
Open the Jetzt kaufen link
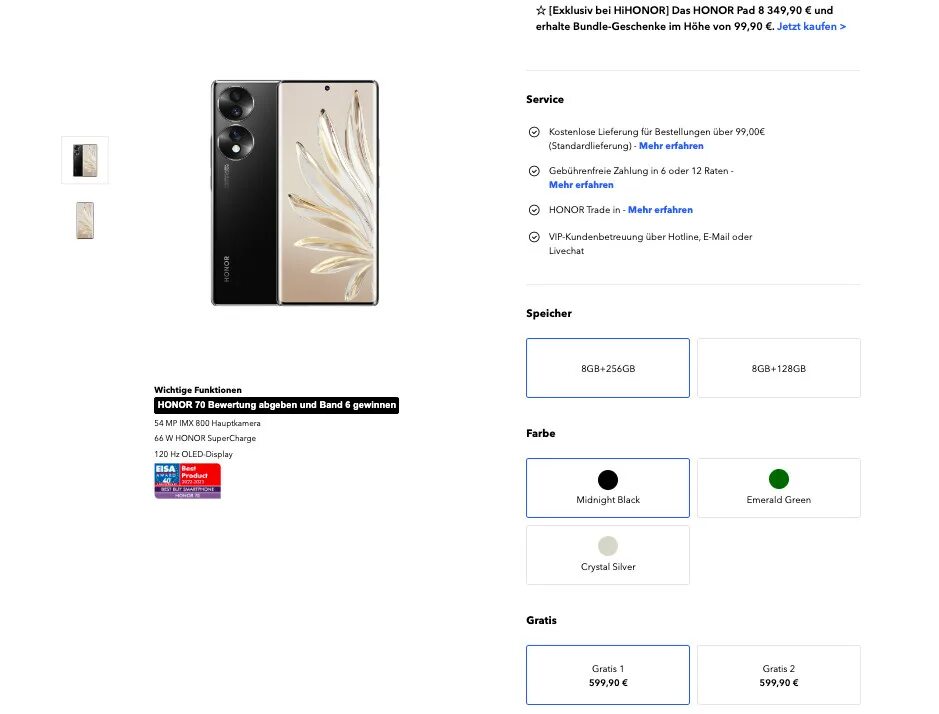click(811, 26)
